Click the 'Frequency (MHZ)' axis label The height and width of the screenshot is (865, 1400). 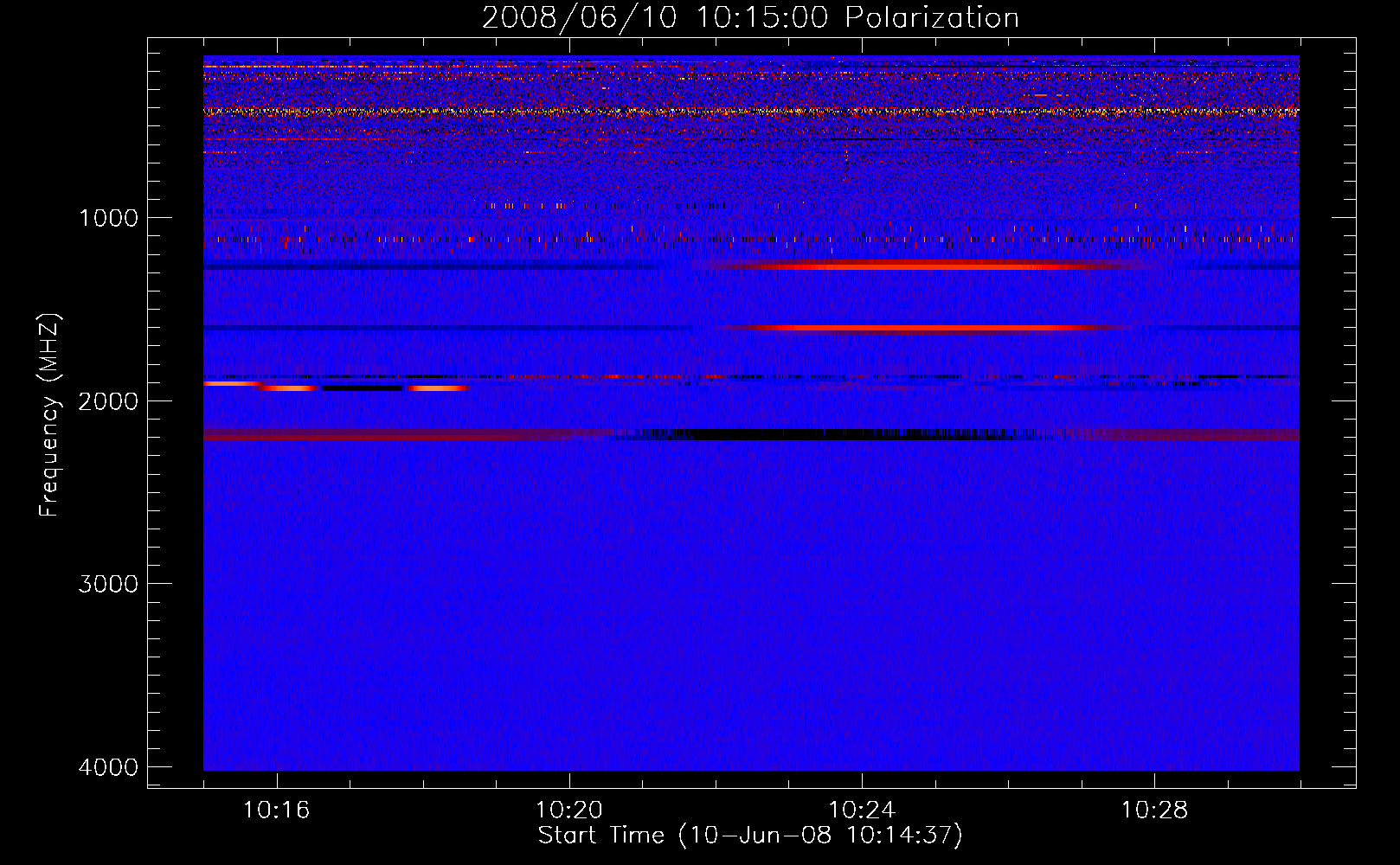point(48,415)
